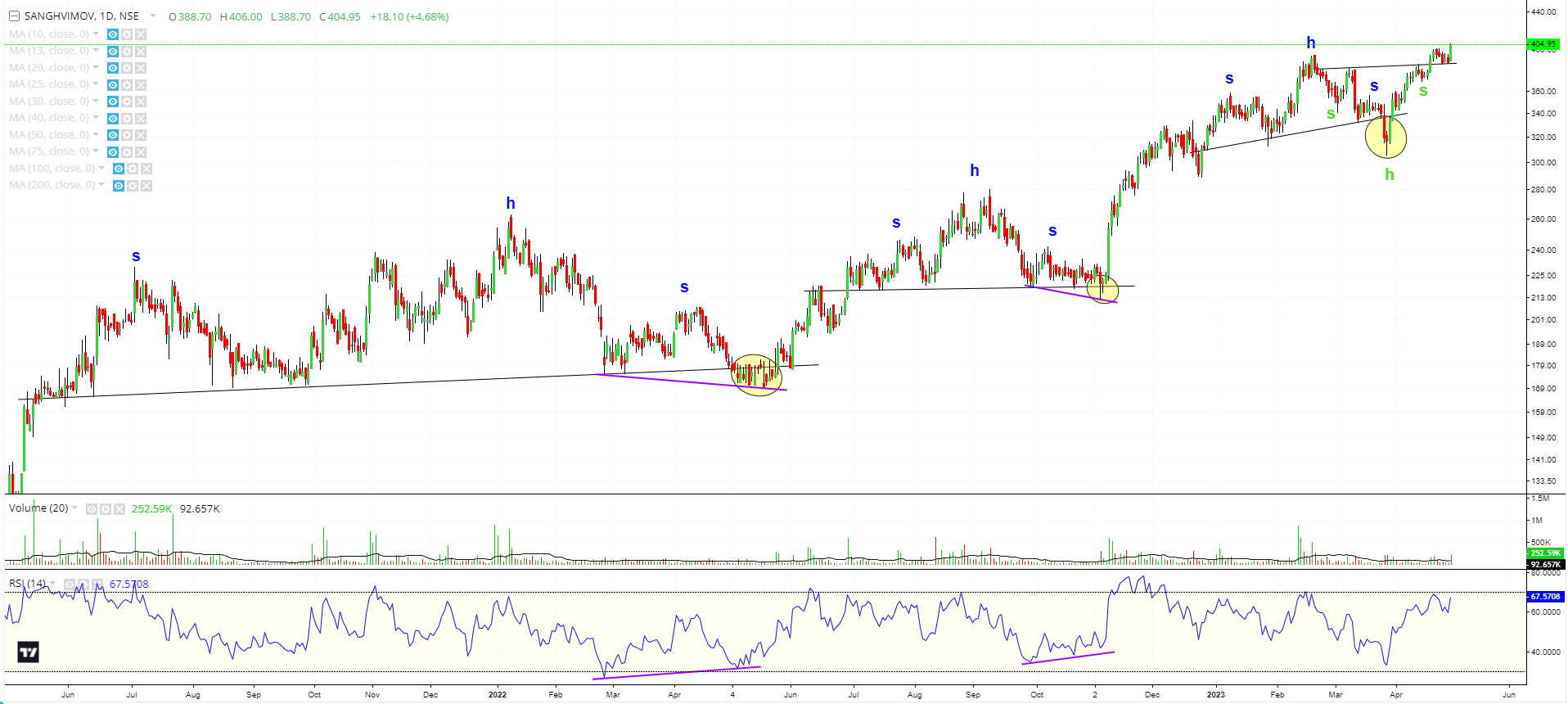Click the 2023 label on the time axis
The width and height of the screenshot is (1568, 704).
(x=1216, y=695)
